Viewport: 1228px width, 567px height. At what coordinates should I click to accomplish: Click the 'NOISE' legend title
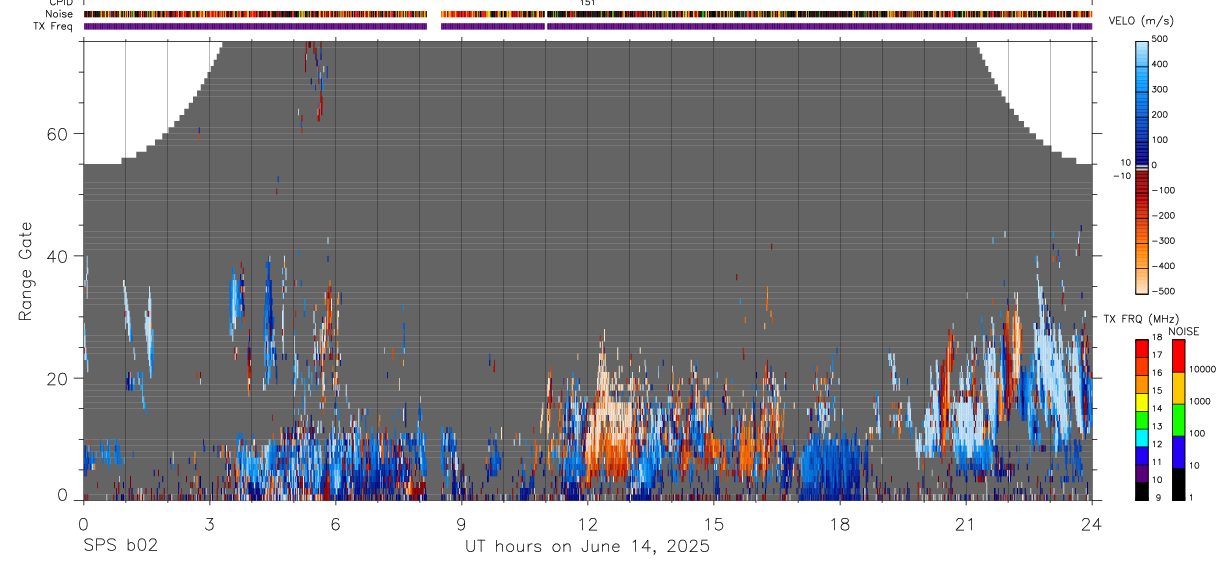(1182, 331)
